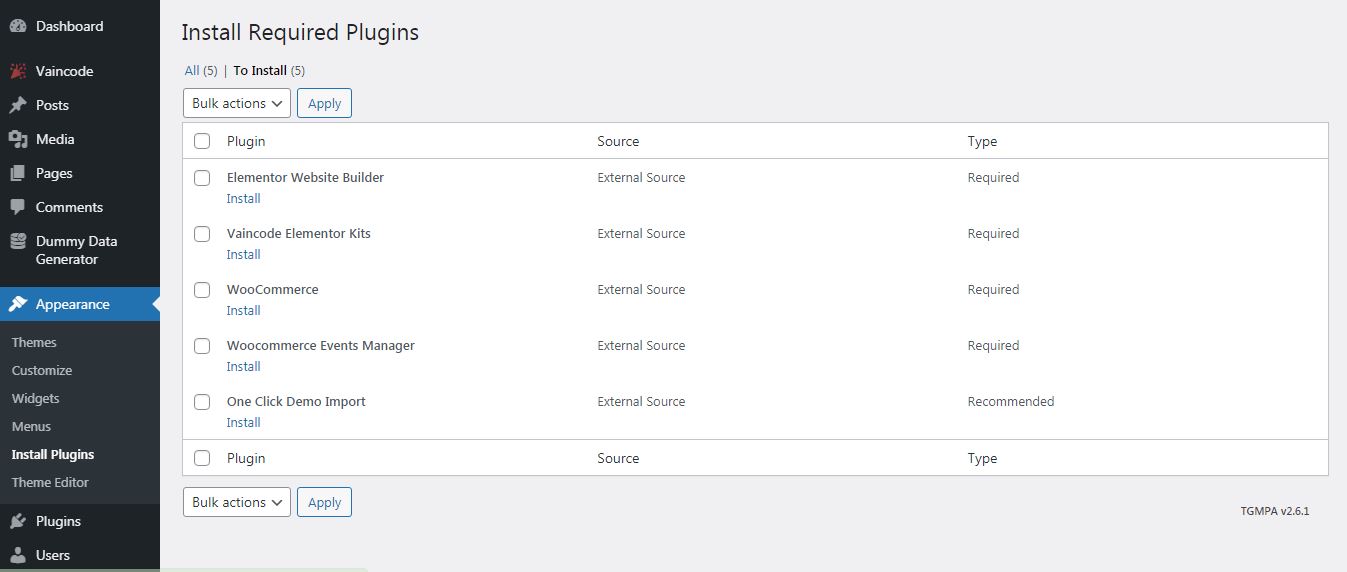Image resolution: width=1347 pixels, height=572 pixels.
Task: Open the Themes submenu item
Action: click(34, 342)
